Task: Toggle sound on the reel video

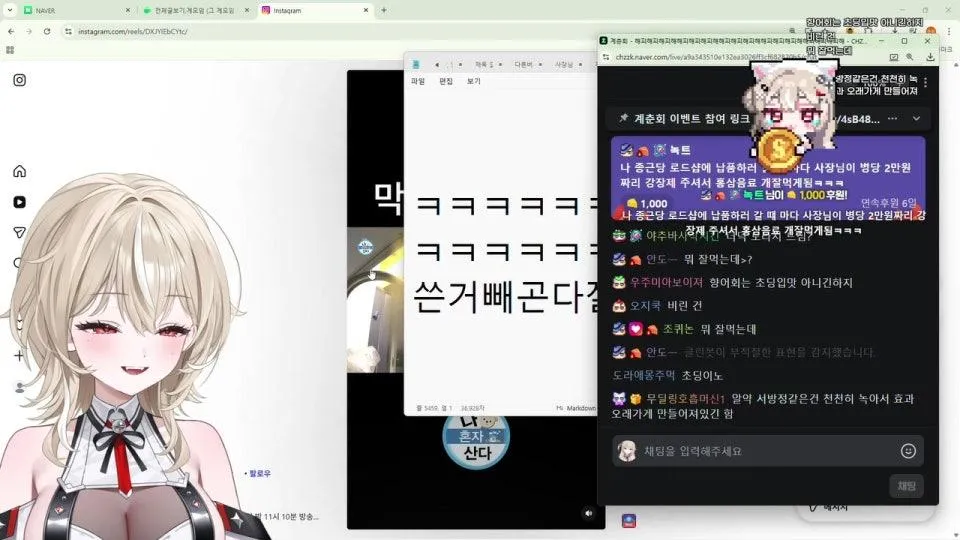Action: [x=588, y=513]
